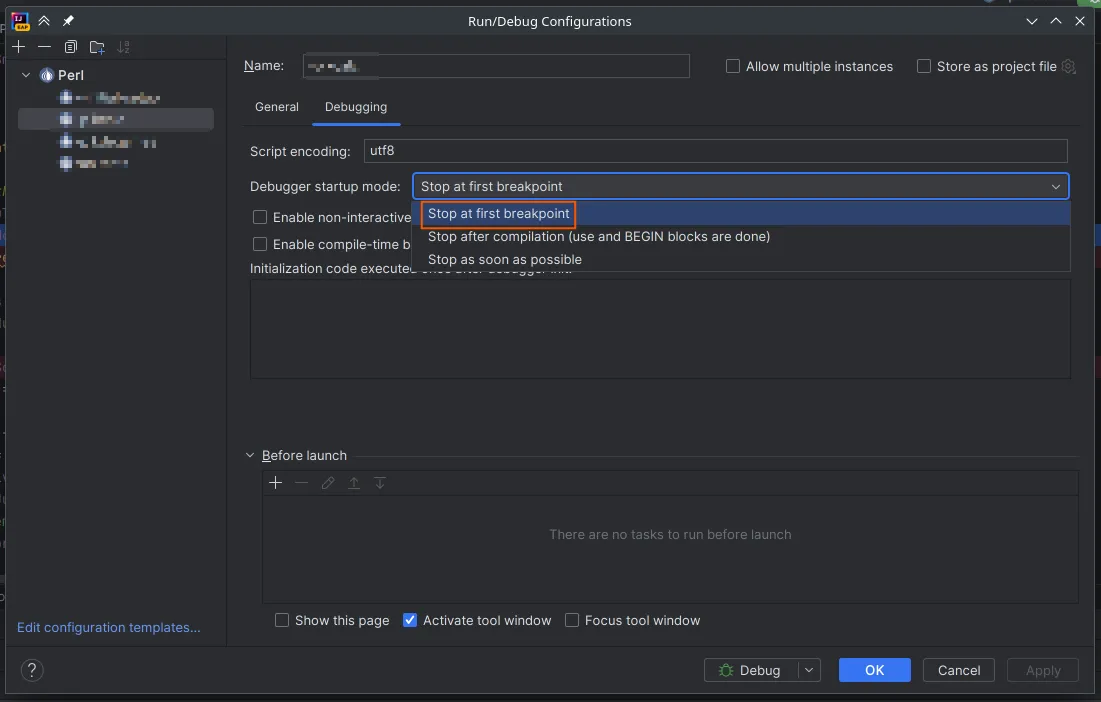Screen dimensions: 1101x702
Task: Select Stop after compilation option
Action: coord(598,237)
